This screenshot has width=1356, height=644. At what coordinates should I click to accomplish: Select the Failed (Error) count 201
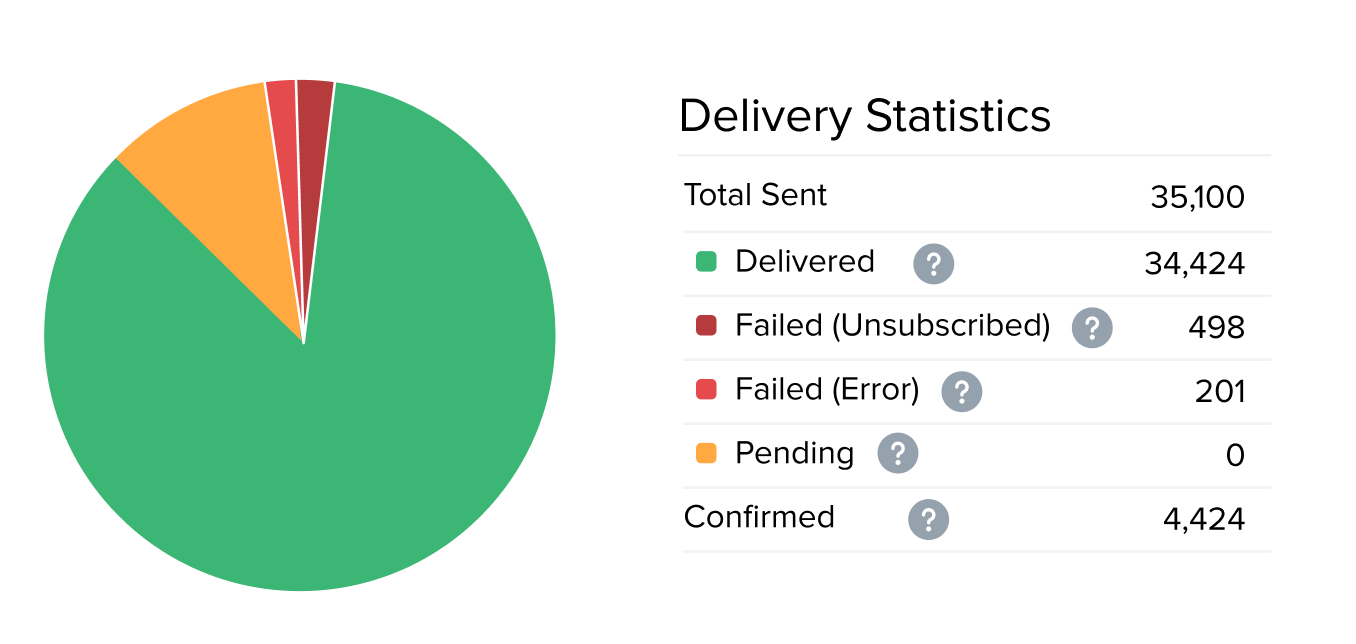[1220, 391]
